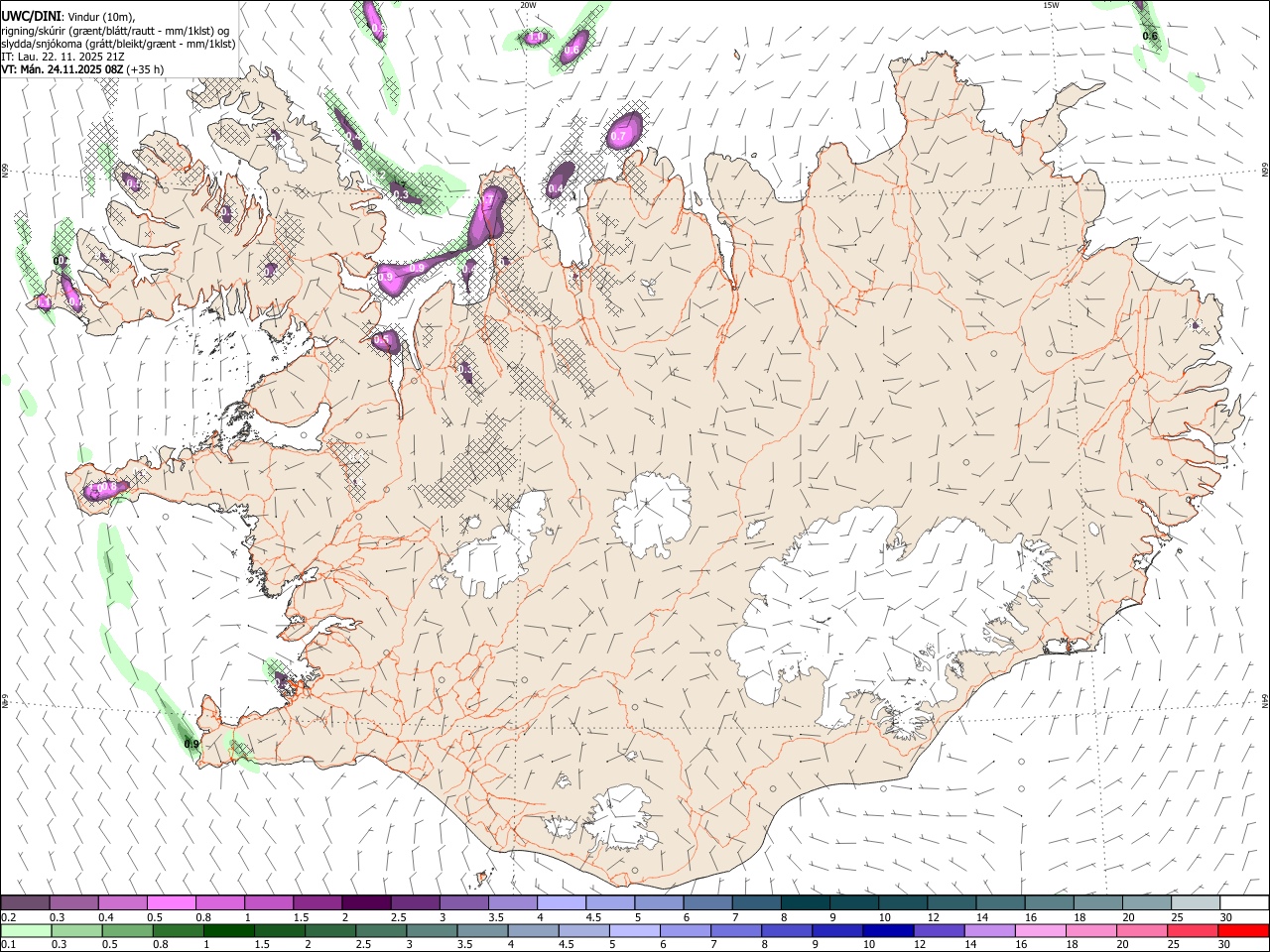Pick the white 30 swatch in upper legend

[x=1244, y=903]
